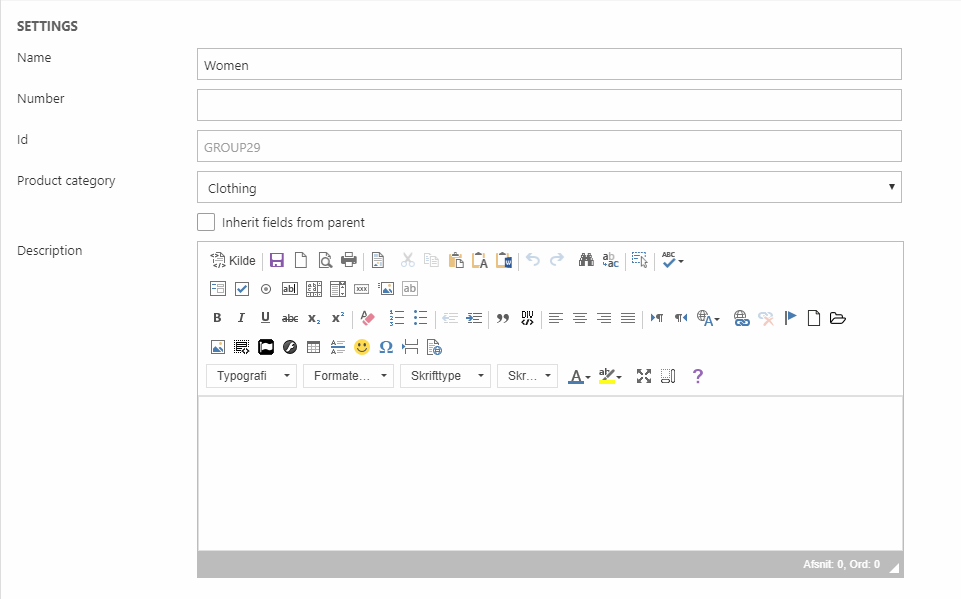Insert a special character (Omega icon)
Image resolution: width=961 pixels, height=599 pixels.
coord(386,347)
